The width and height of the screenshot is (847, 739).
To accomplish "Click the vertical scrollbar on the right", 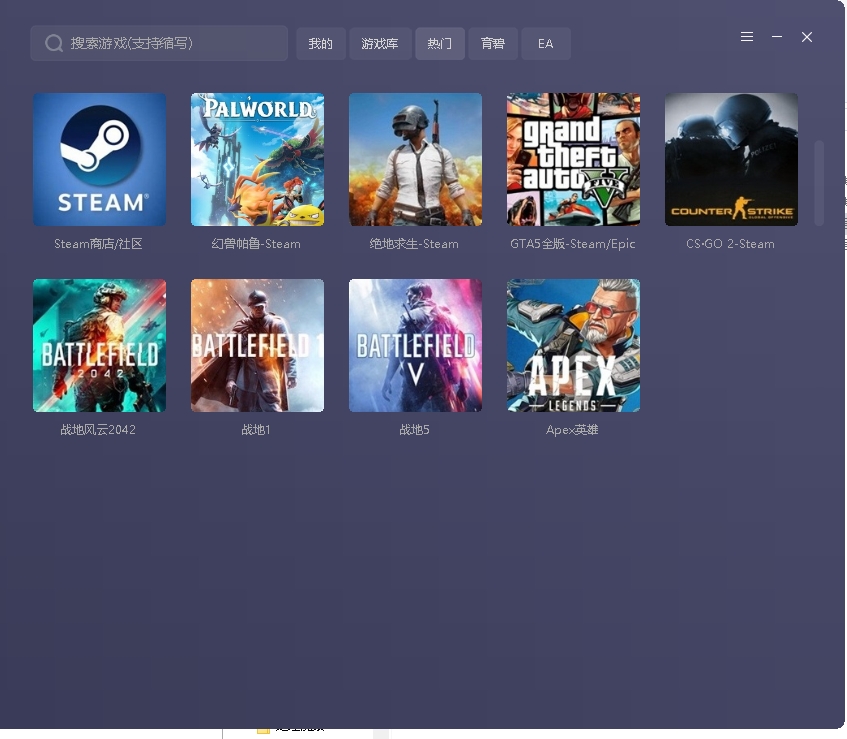I will click(819, 183).
